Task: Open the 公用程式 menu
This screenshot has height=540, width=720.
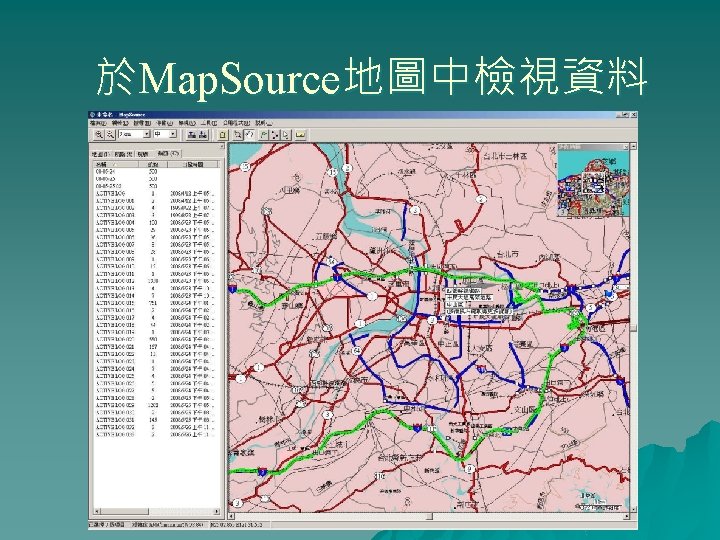Action: click(x=236, y=123)
